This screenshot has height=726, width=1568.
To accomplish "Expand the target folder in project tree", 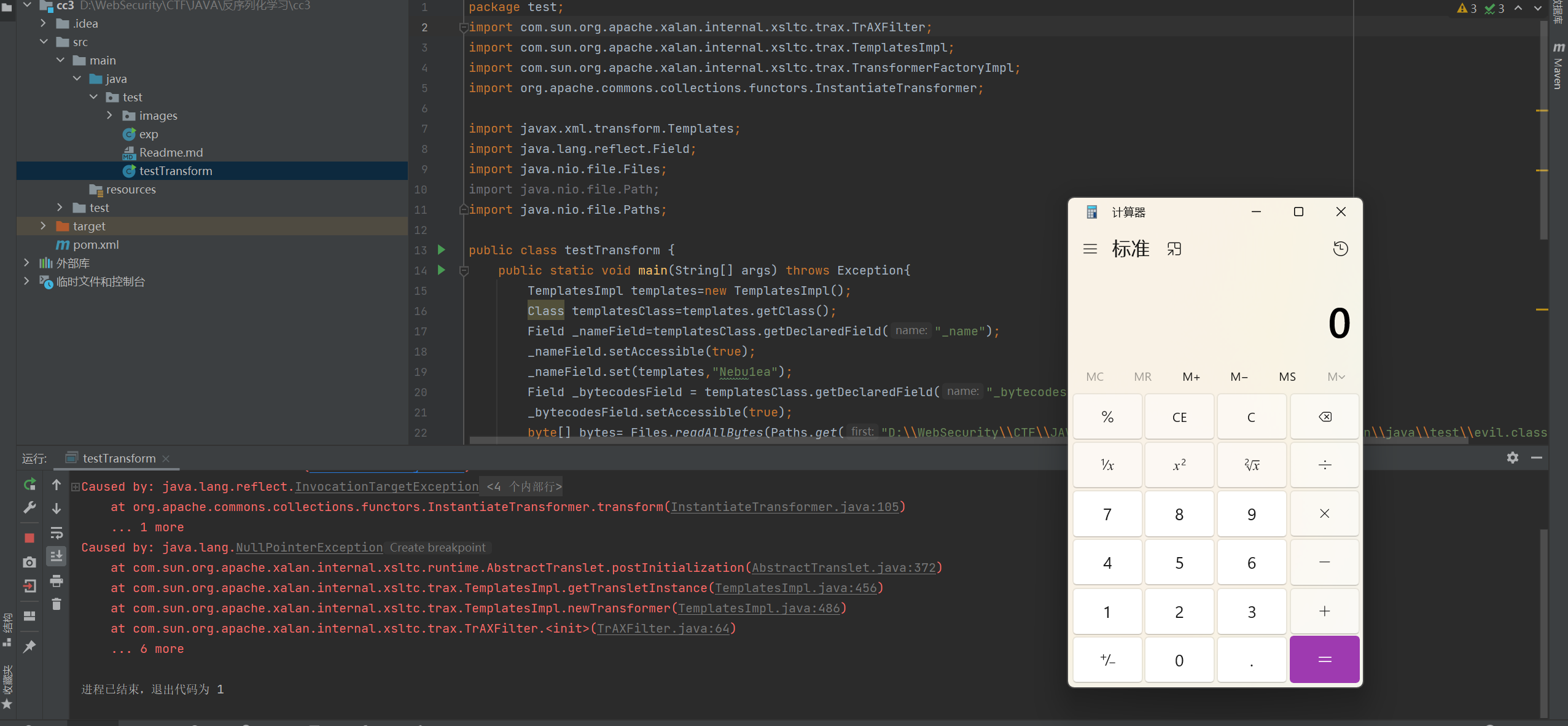I will coord(42,226).
